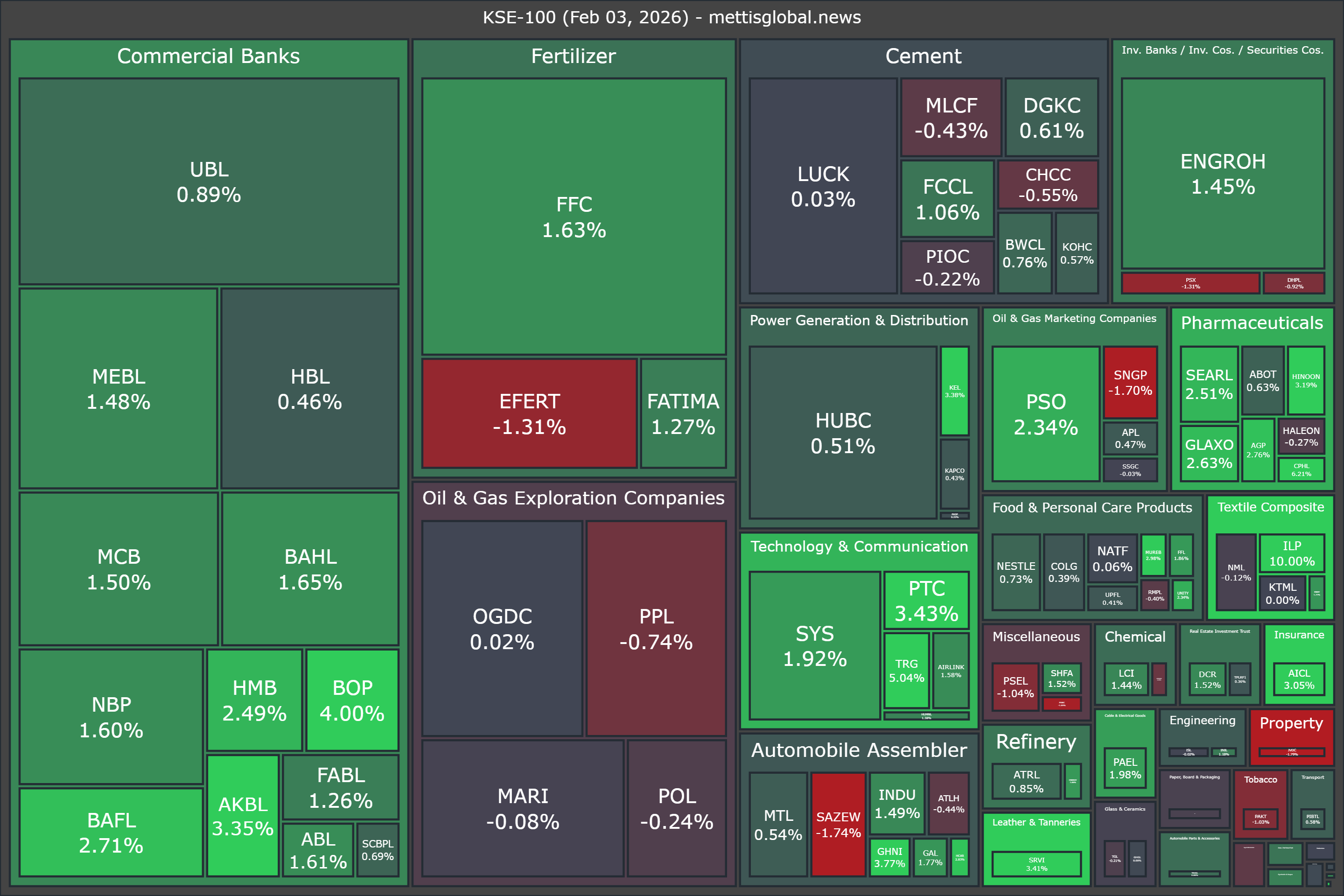This screenshot has width=1344, height=896.
Task: Select the bright green BOP 4.00% tile
Action: 352,700
